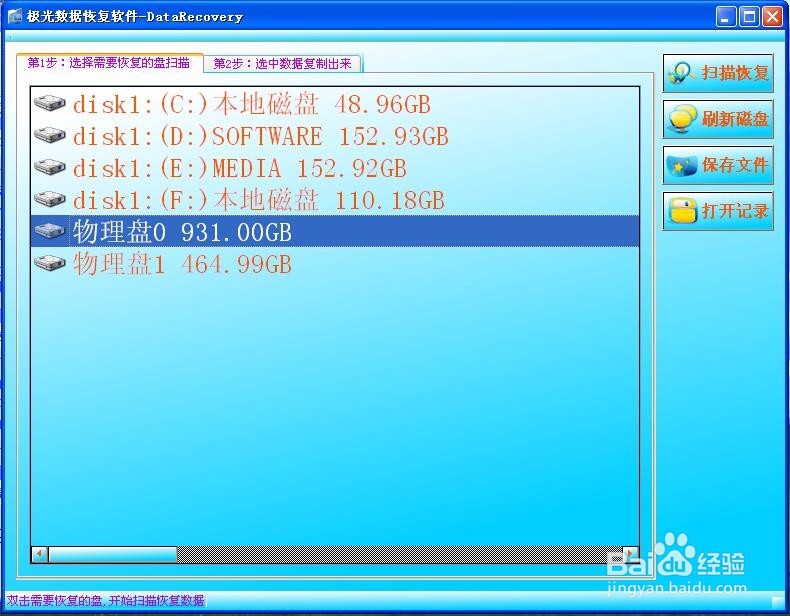Click the drive icon beside 物理盘0
The height and width of the screenshot is (616, 790).
point(50,231)
